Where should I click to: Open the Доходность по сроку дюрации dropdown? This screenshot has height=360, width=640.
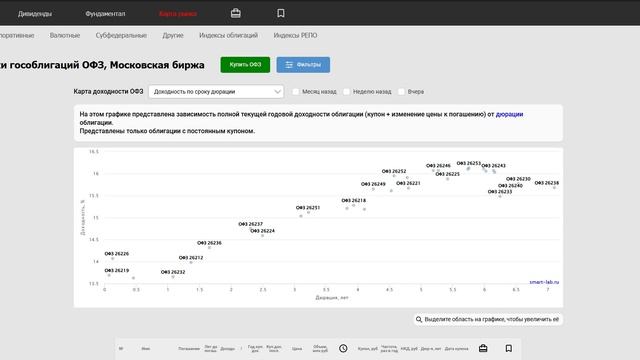pyautogui.click(x=216, y=91)
